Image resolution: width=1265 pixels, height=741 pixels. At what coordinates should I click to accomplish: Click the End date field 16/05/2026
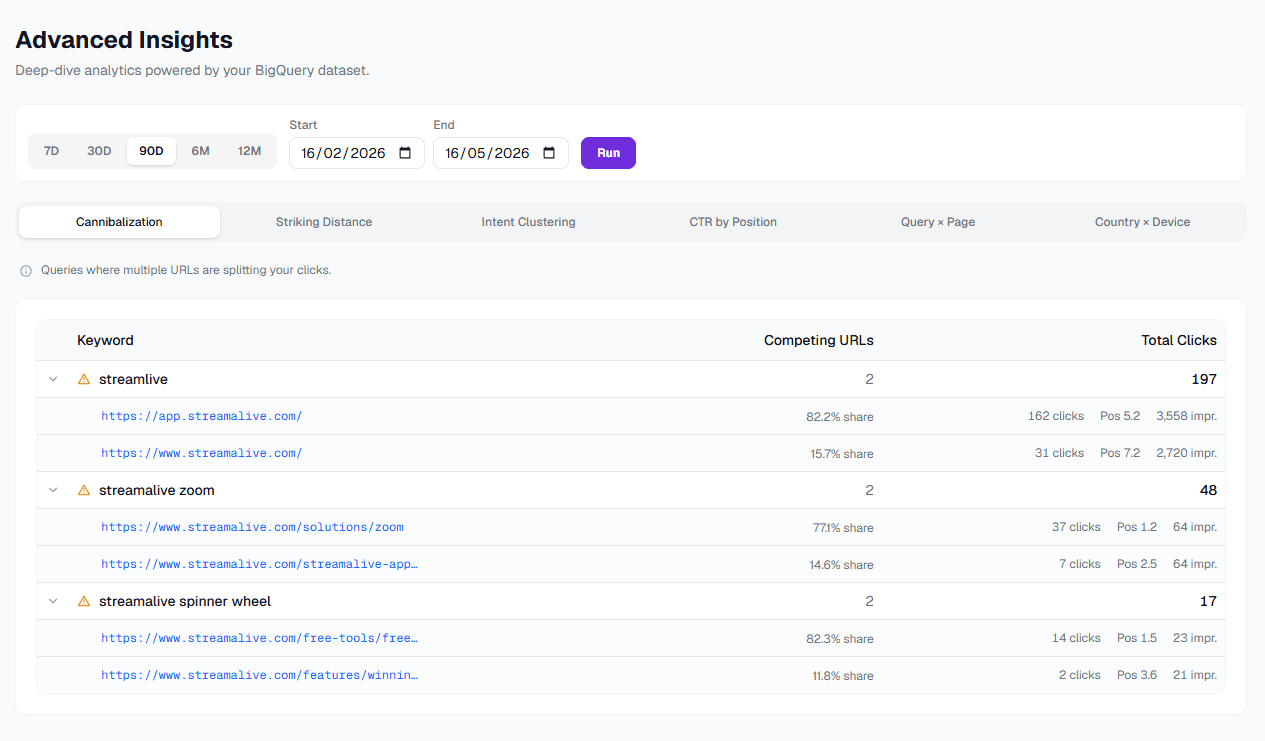[x=501, y=153]
